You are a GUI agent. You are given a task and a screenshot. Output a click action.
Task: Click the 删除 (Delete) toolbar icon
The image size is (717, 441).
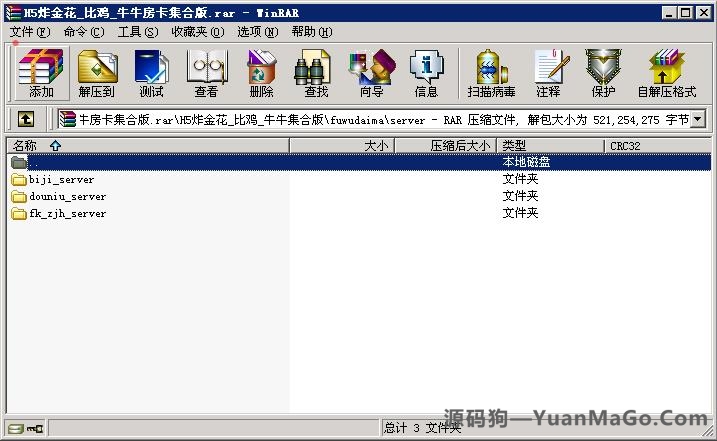[261, 73]
